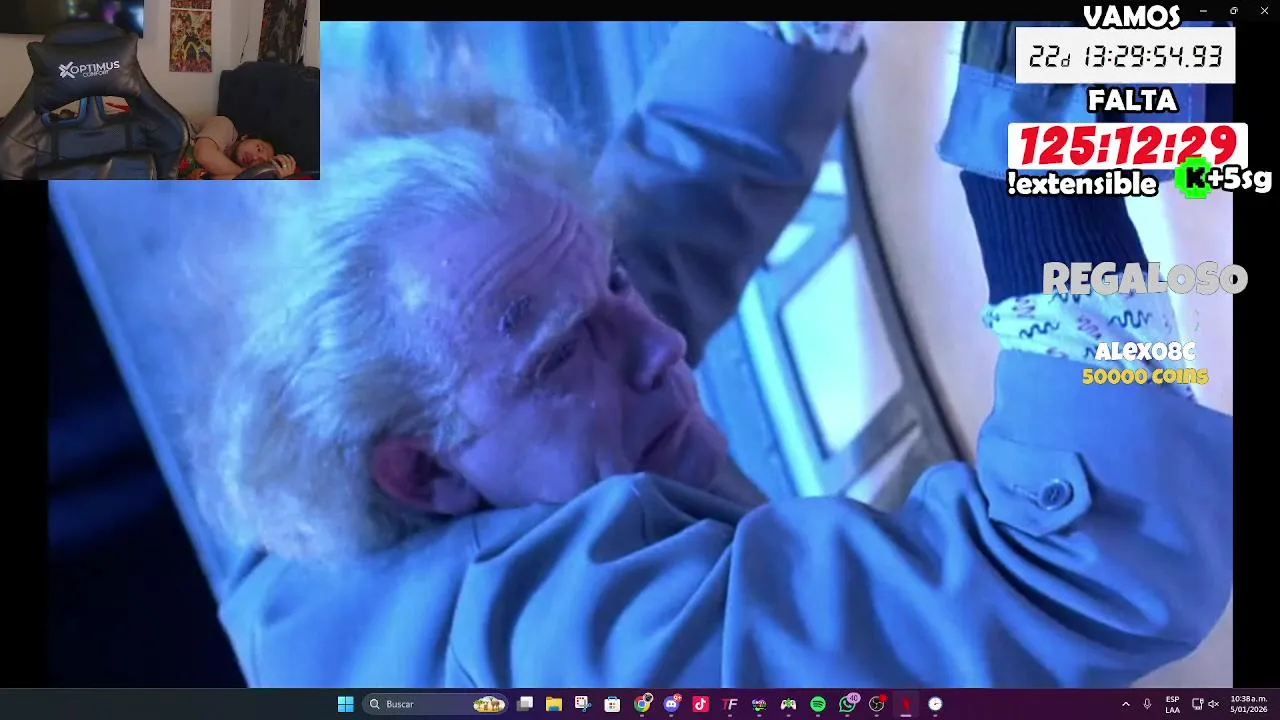Image resolution: width=1280 pixels, height=720 pixels.
Task: Open ESP LAA language switcher
Action: tap(1172, 704)
